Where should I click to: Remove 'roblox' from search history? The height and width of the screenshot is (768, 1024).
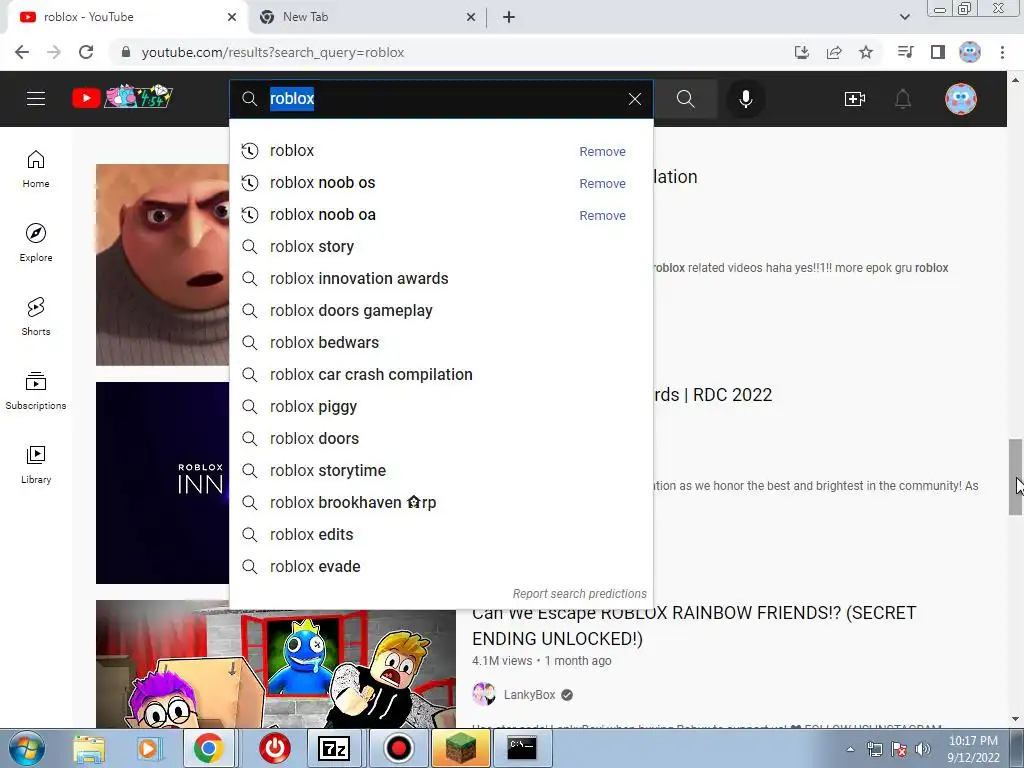click(602, 152)
